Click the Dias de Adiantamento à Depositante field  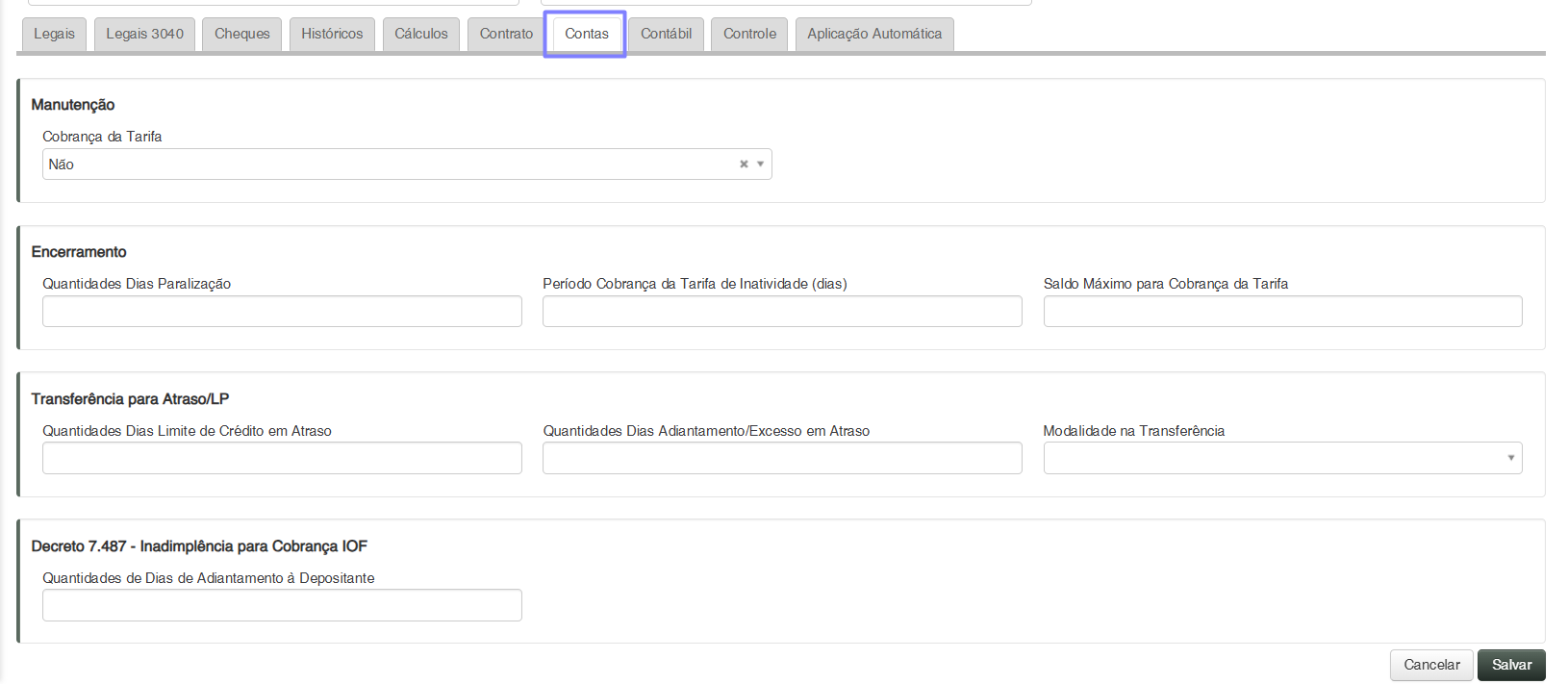point(282,605)
